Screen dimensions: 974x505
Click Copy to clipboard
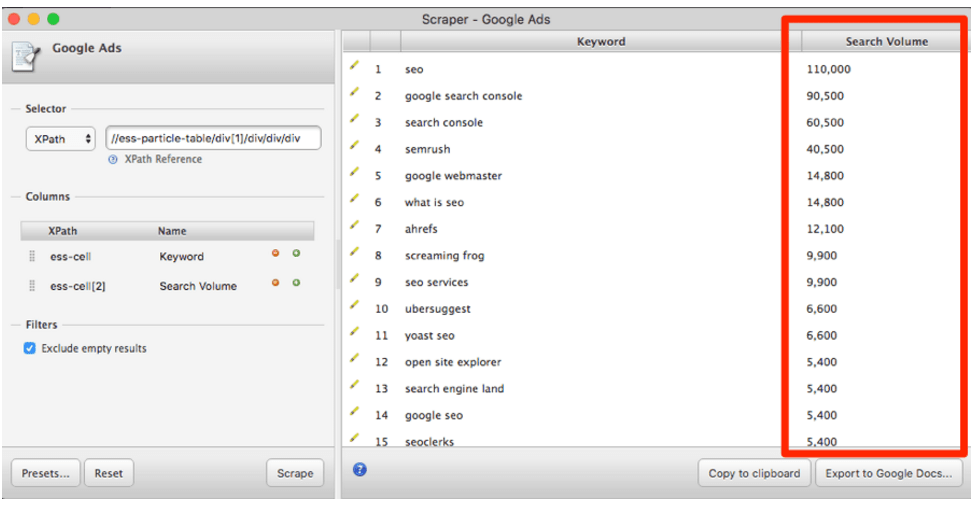[x=753, y=473]
